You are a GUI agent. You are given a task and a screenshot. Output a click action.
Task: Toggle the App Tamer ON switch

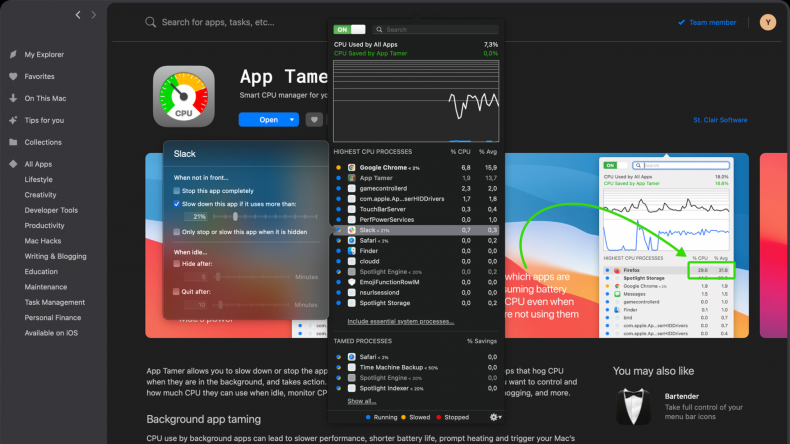(x=349, y=29)
